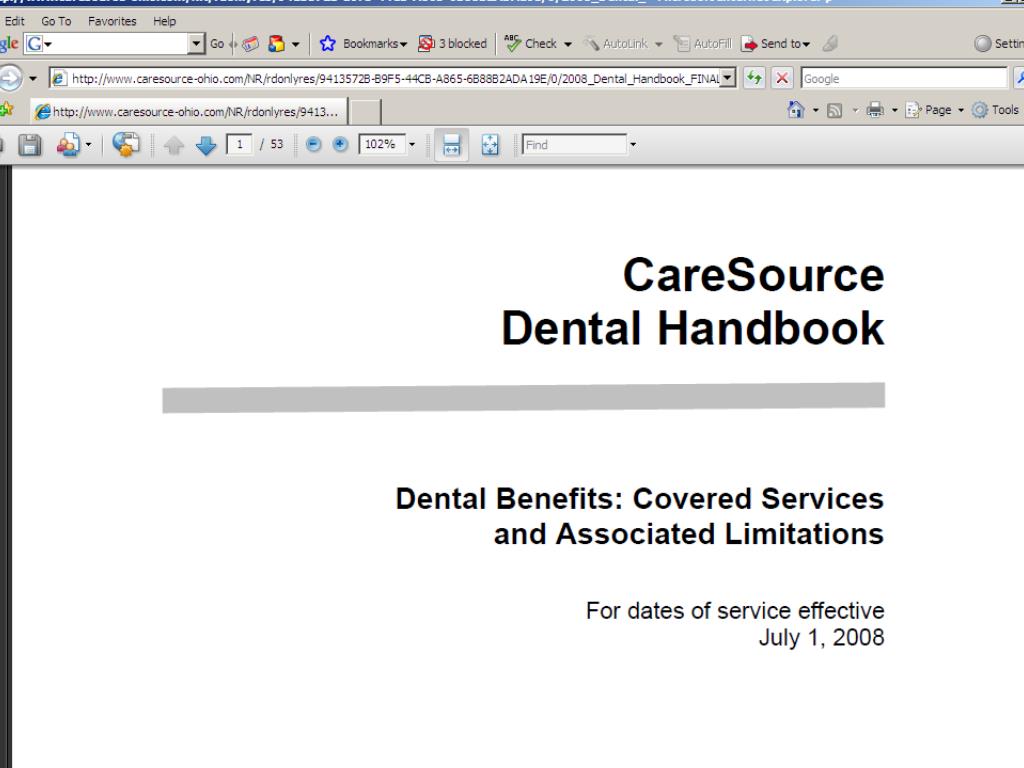The height and width of the screenshot is (768, 1024).
Task: Click the colorful Google services icon
Action: (276, 44)
